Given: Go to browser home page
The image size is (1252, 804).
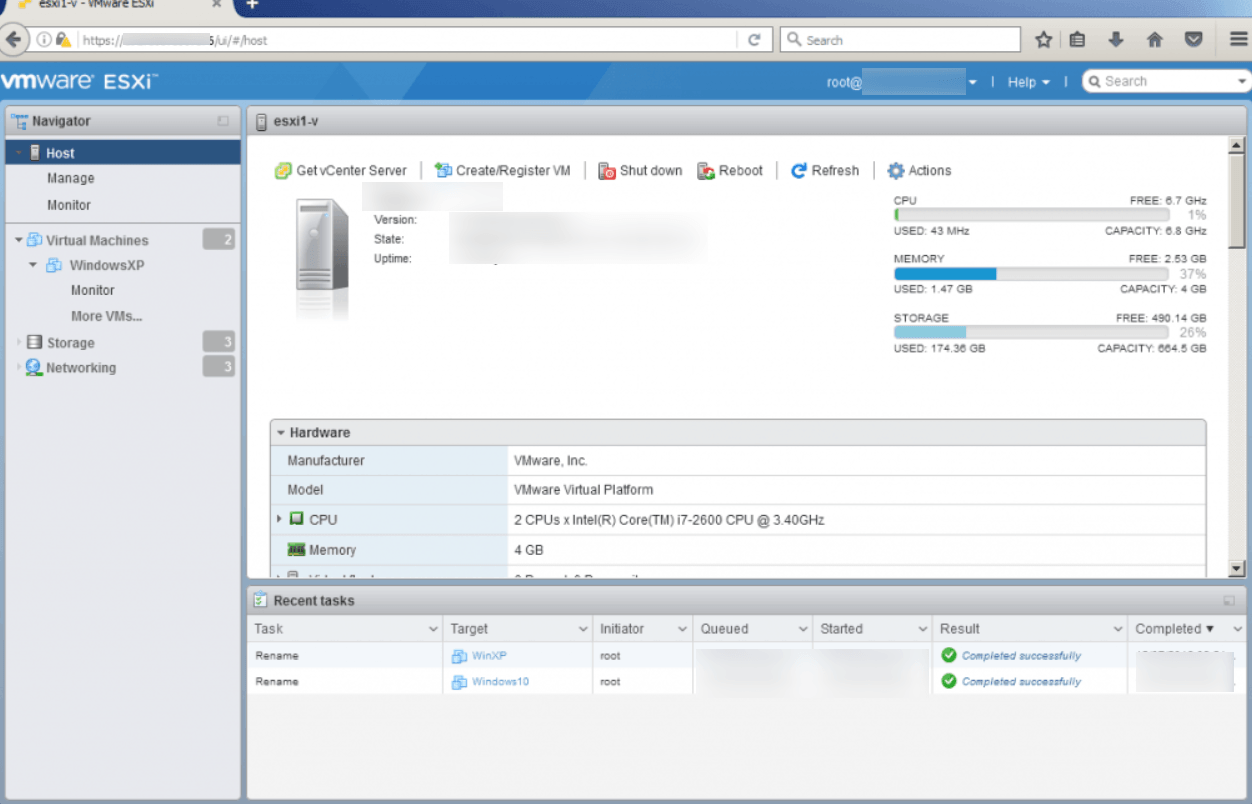Looking at the screenshot, I should [x=1154, y=40].
